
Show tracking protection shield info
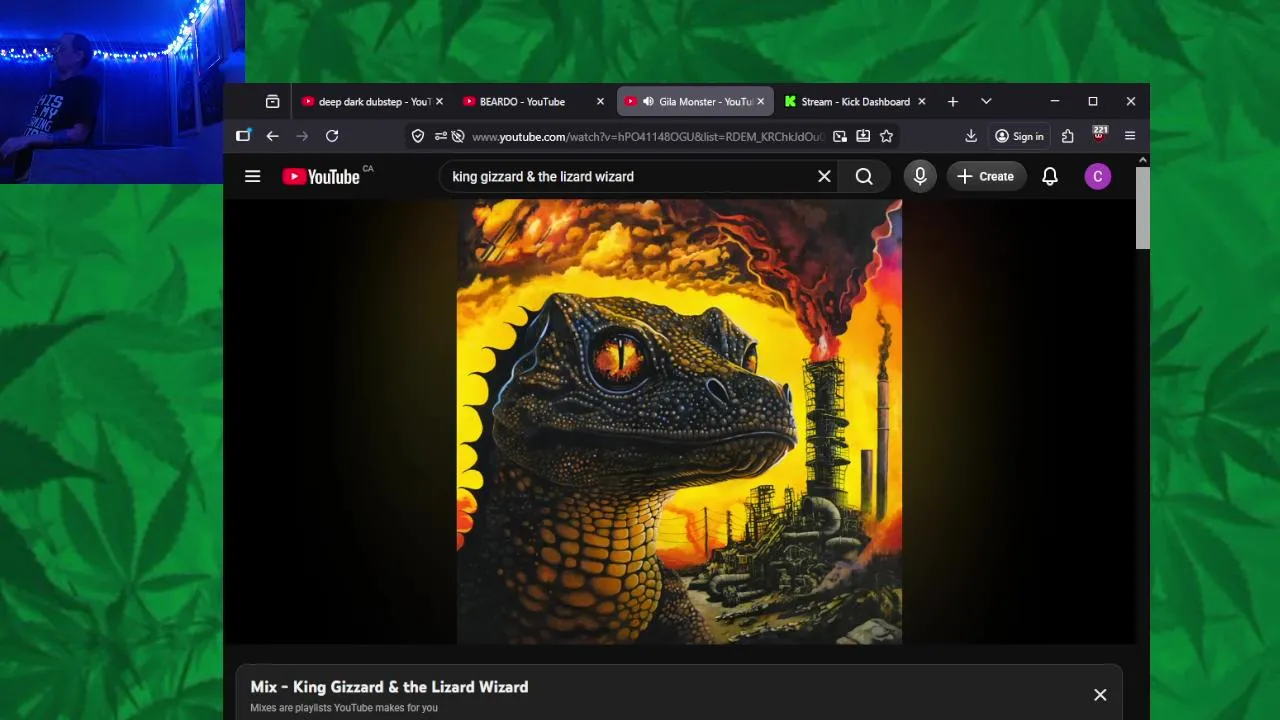pos(418,136)
